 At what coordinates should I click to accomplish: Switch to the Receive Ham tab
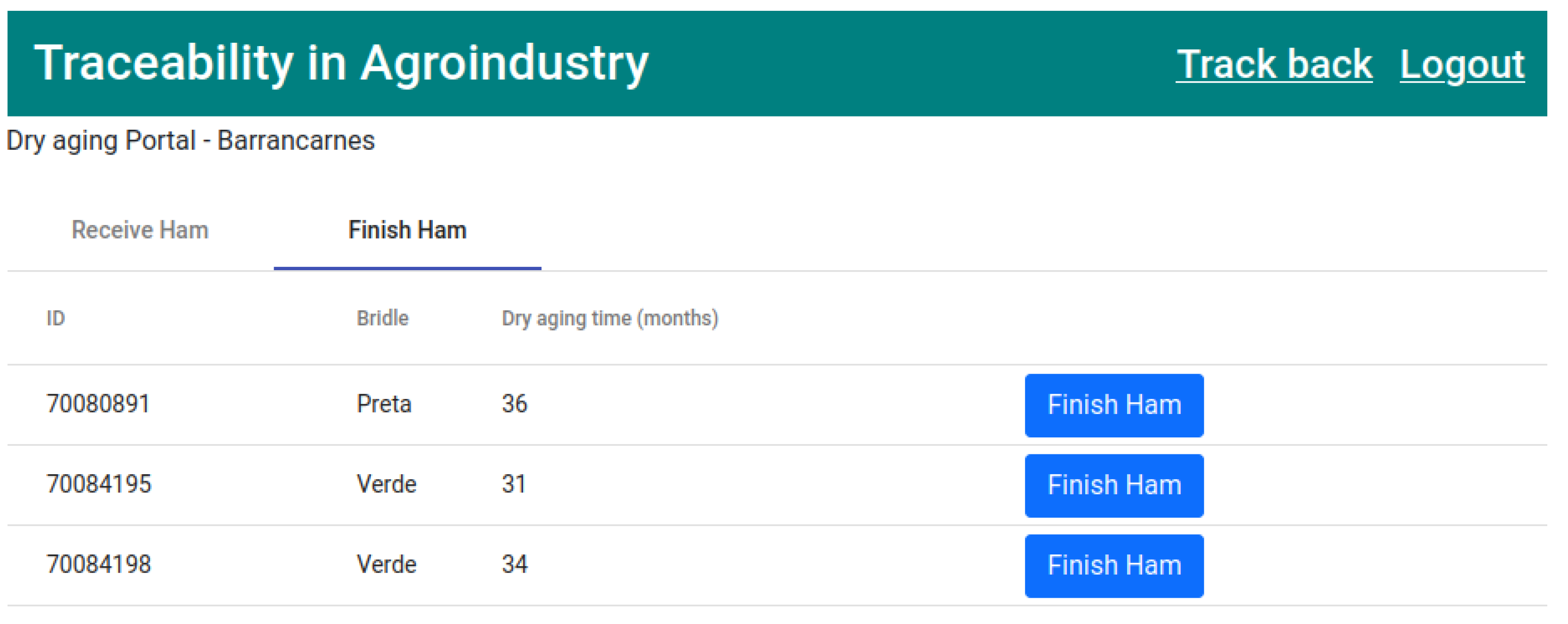(x=140, y=230)
